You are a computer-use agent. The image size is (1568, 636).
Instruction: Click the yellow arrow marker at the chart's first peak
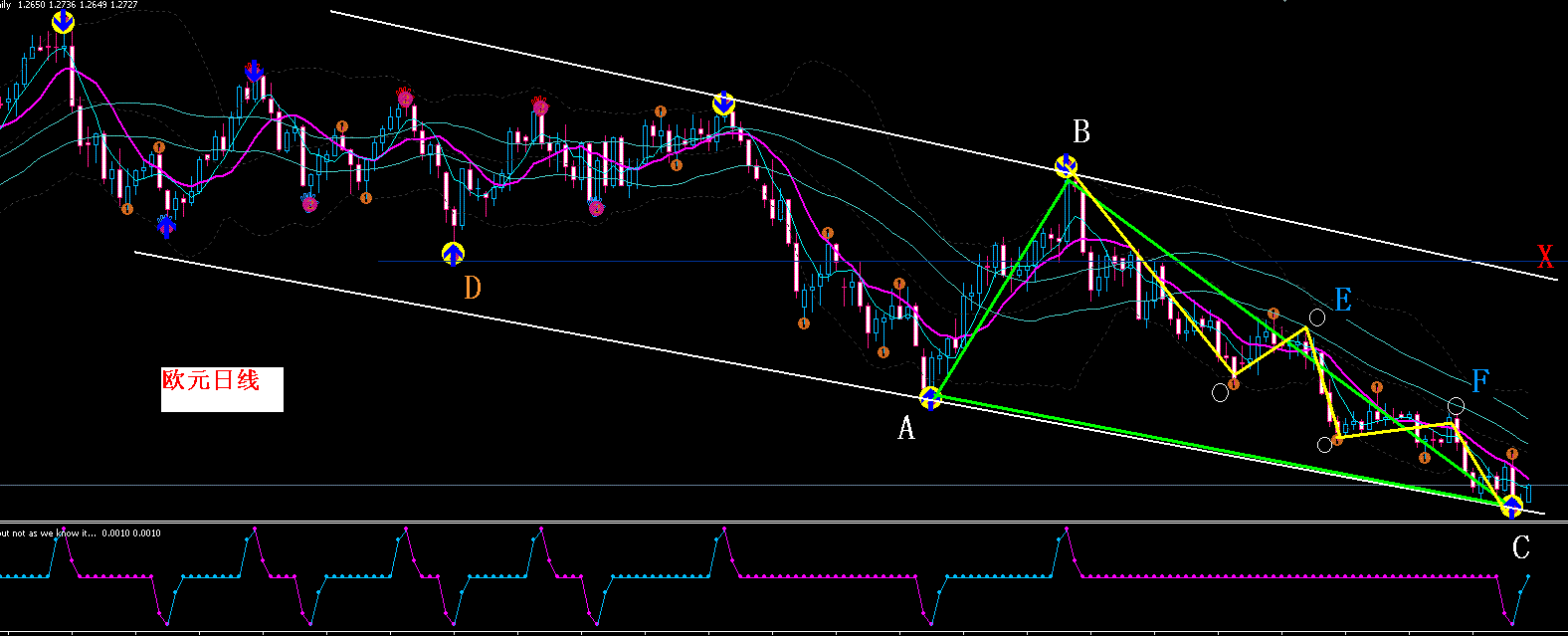[63, 22]
